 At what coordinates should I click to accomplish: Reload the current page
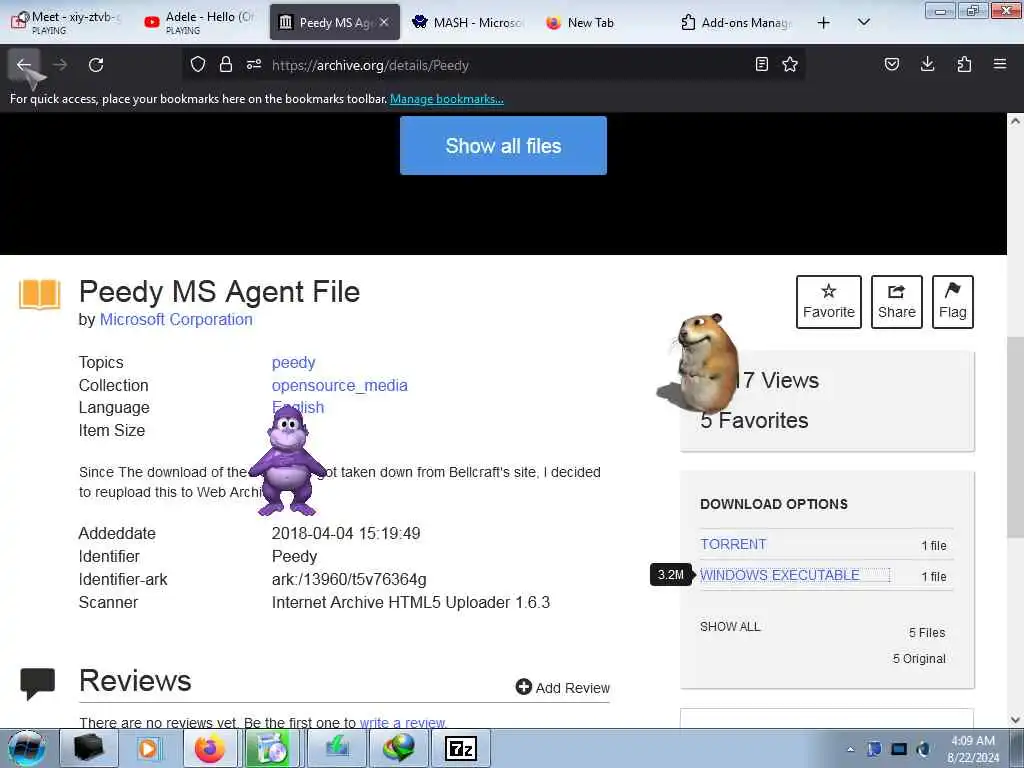point(96,65)
